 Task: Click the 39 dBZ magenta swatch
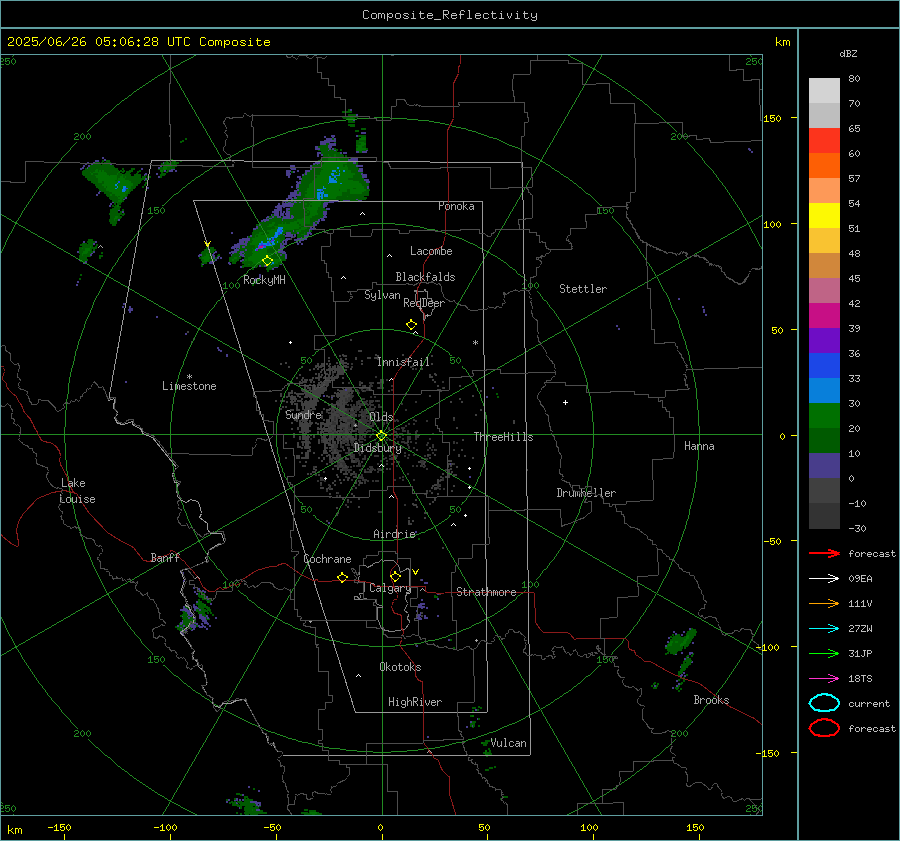pos(824,316)
